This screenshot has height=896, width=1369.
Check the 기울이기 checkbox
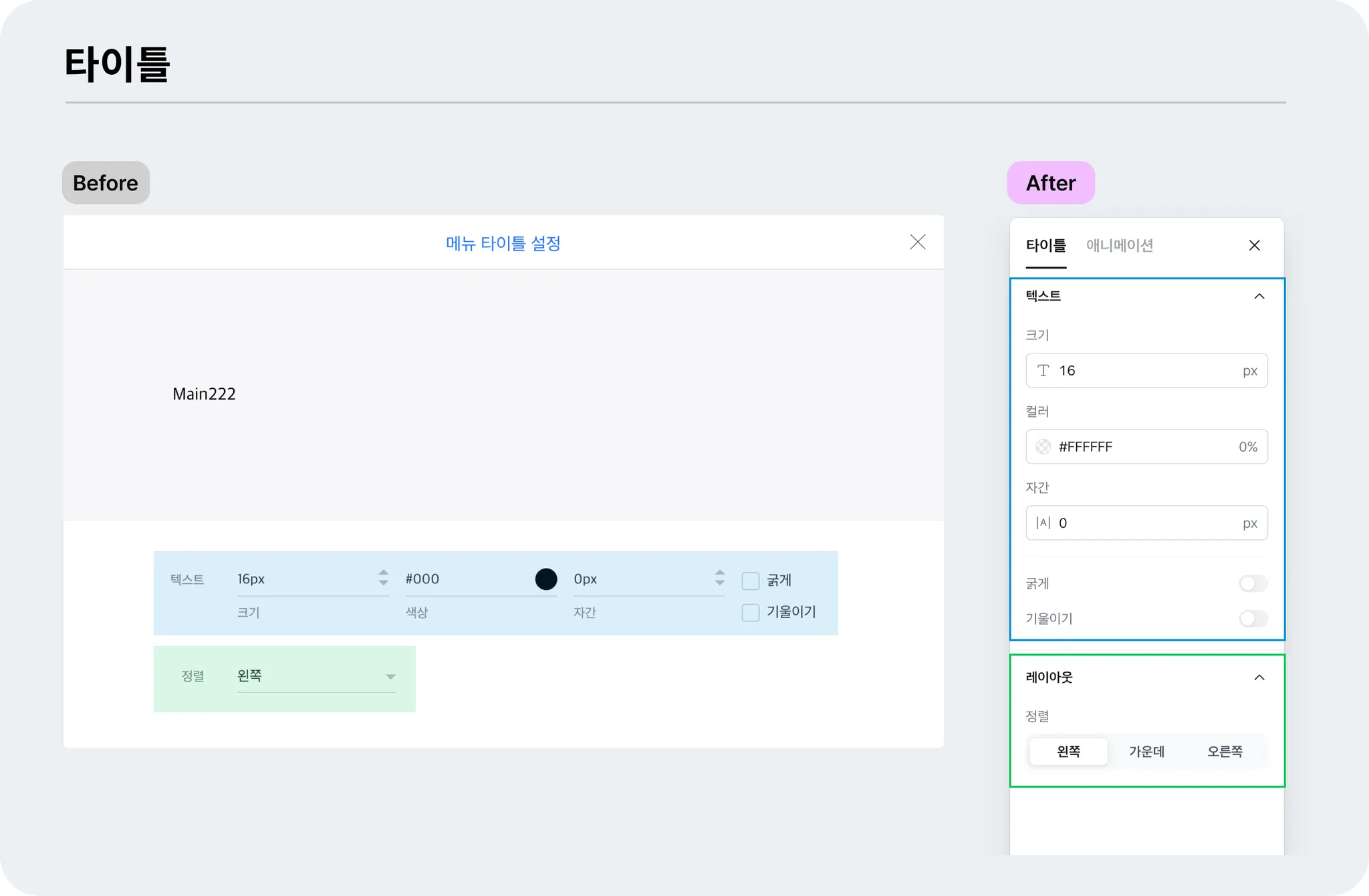coord(751,612)
